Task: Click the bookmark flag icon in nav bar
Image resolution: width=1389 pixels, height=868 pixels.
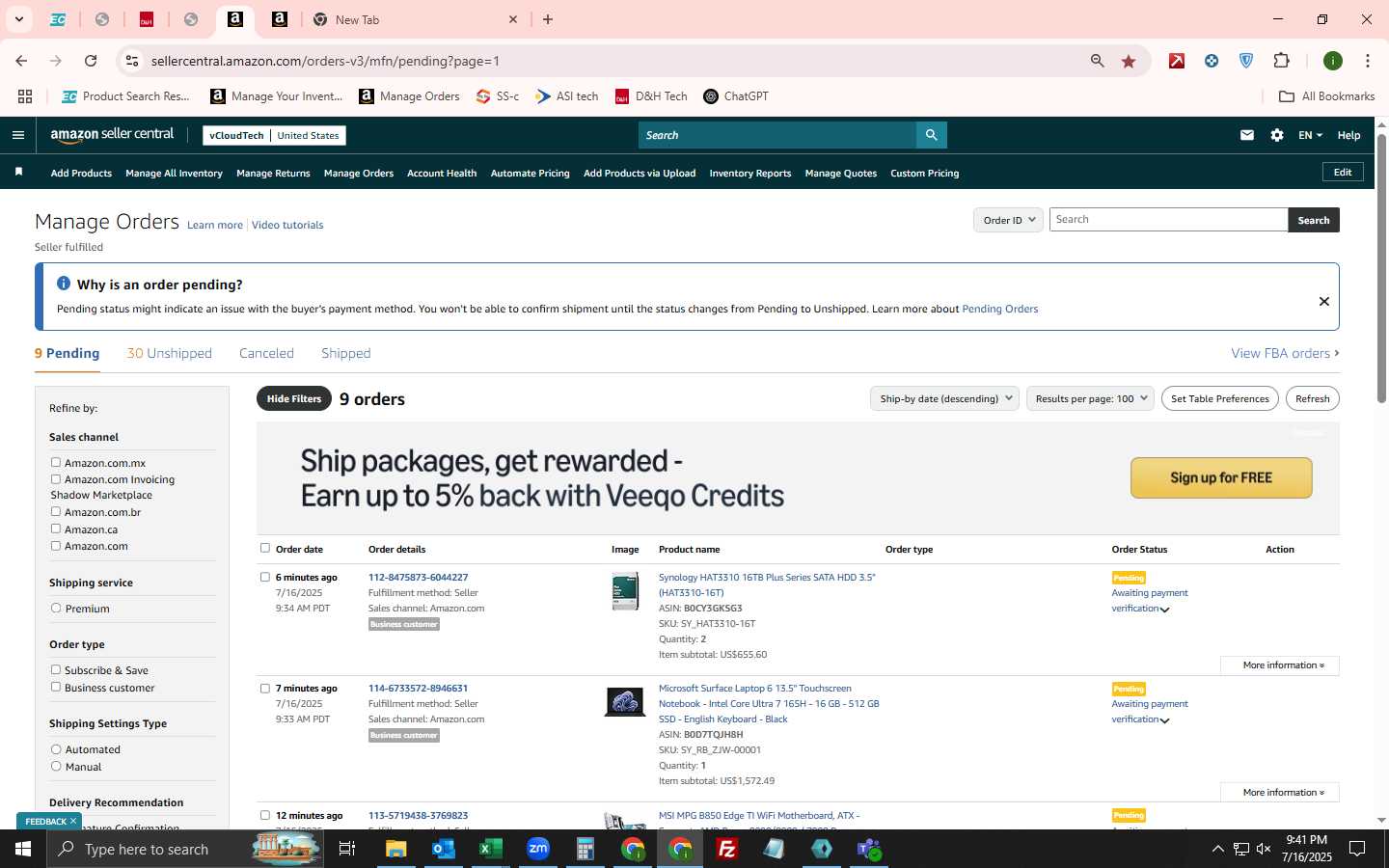Action: pos(18,173)
